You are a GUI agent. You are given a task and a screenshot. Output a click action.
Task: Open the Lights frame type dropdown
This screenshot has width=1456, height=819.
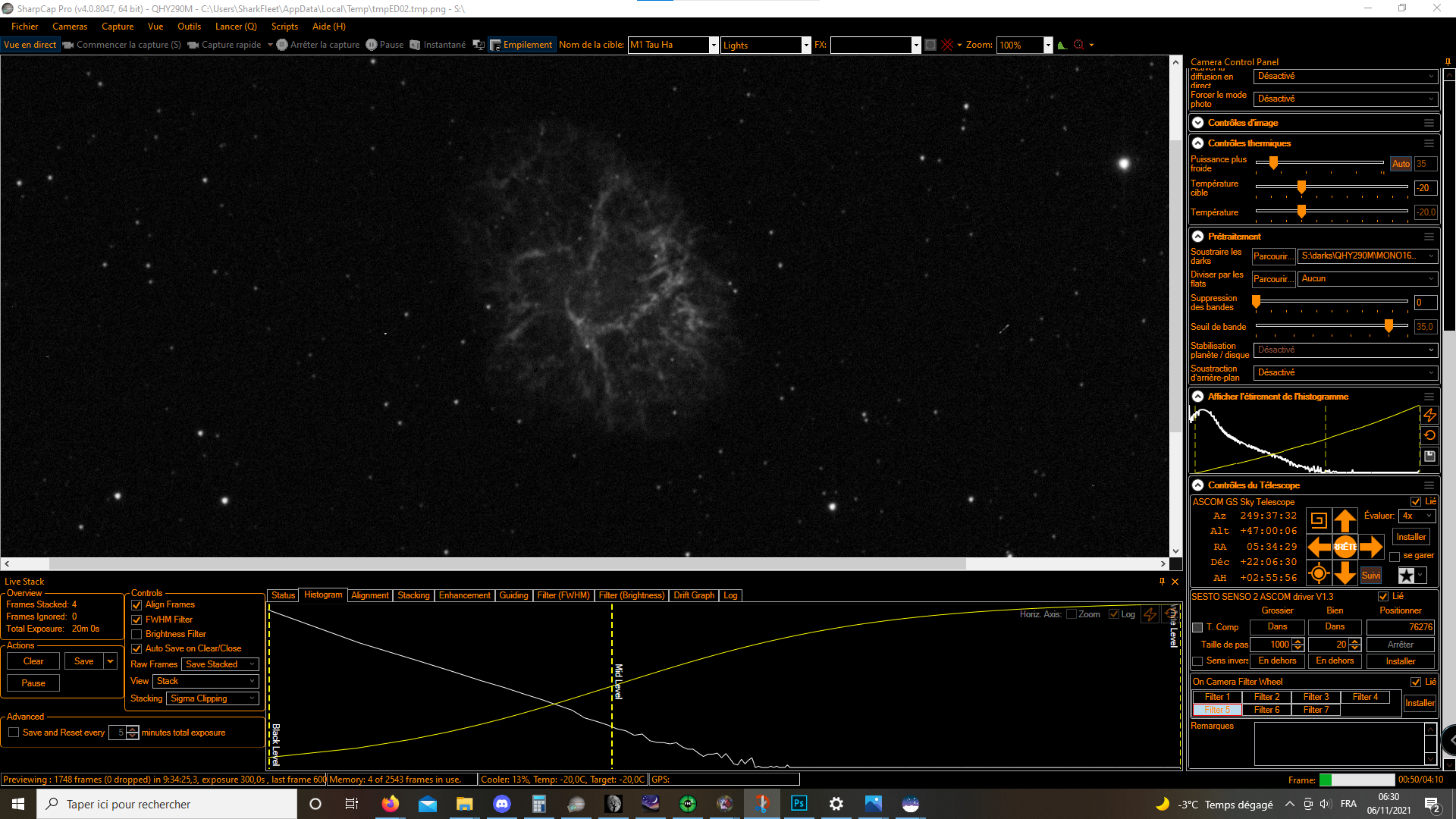(766, 45)
